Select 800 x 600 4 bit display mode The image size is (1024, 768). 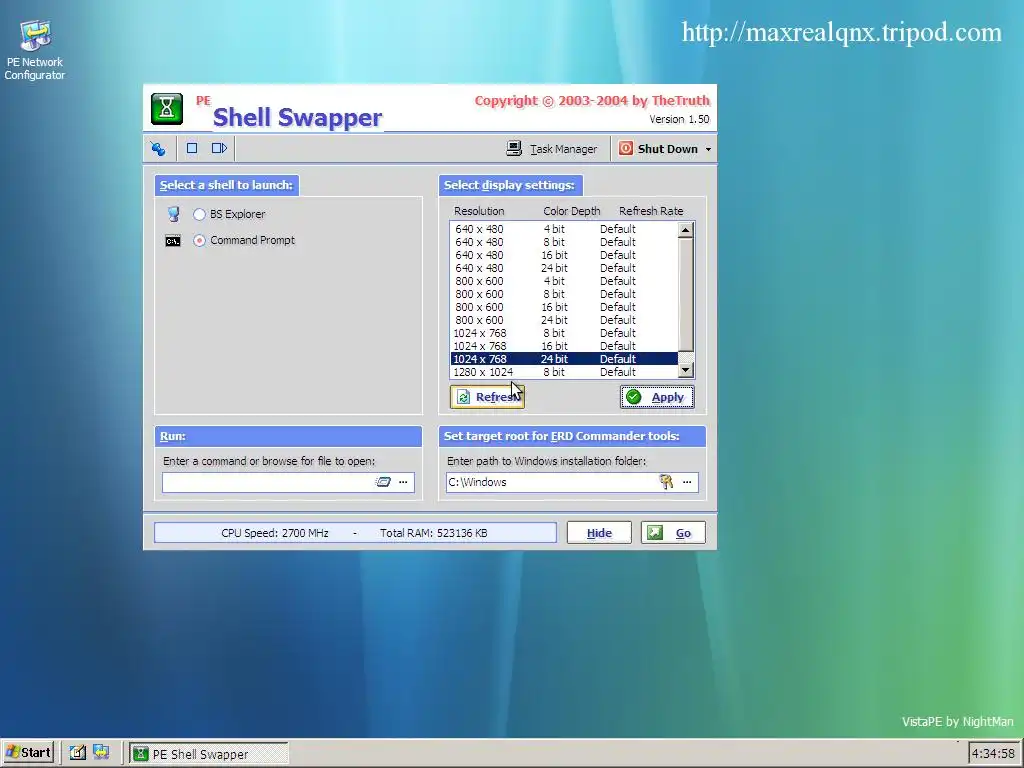tap(564, 281)
